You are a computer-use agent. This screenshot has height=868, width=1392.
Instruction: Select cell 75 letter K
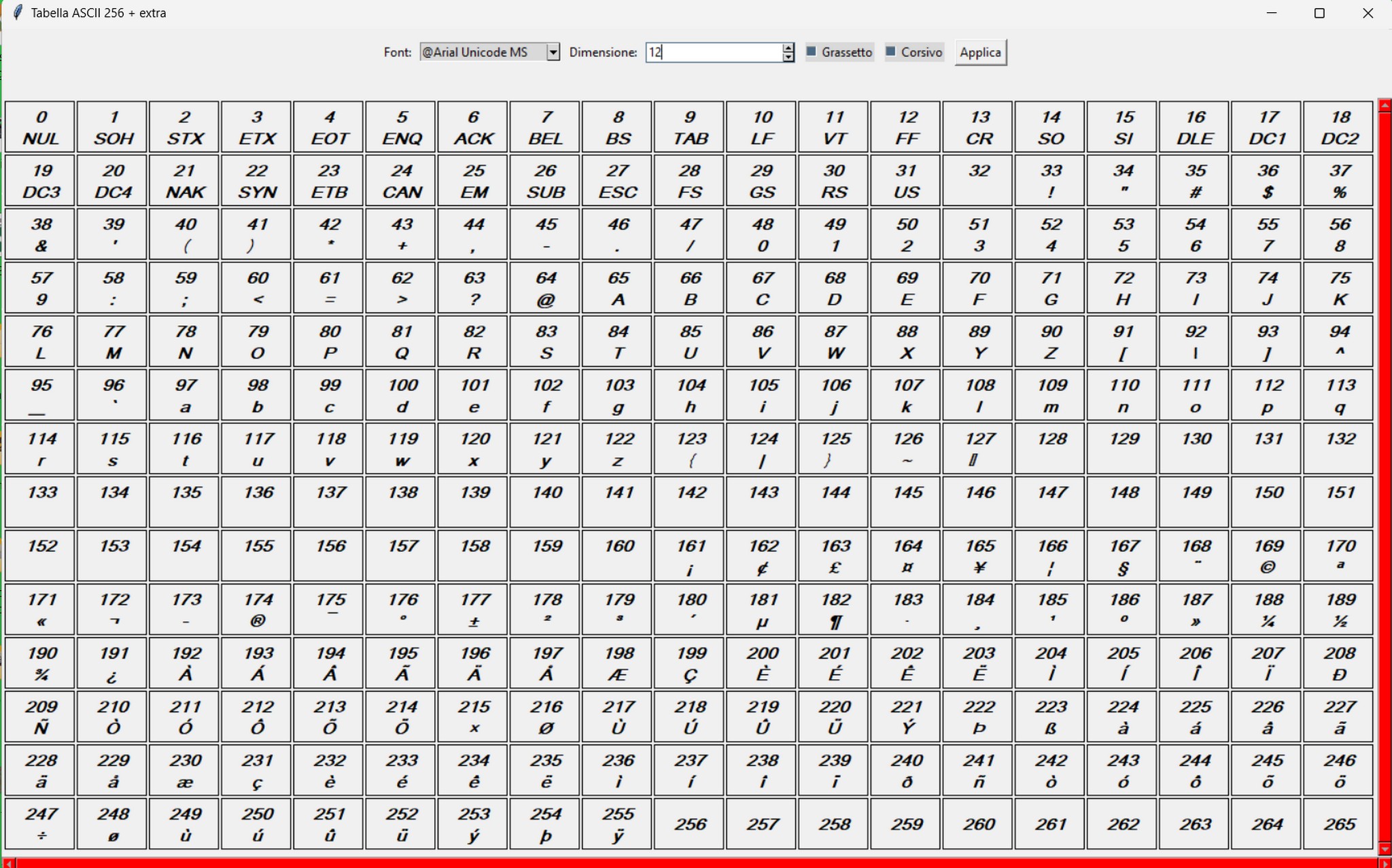point(1339,288)
